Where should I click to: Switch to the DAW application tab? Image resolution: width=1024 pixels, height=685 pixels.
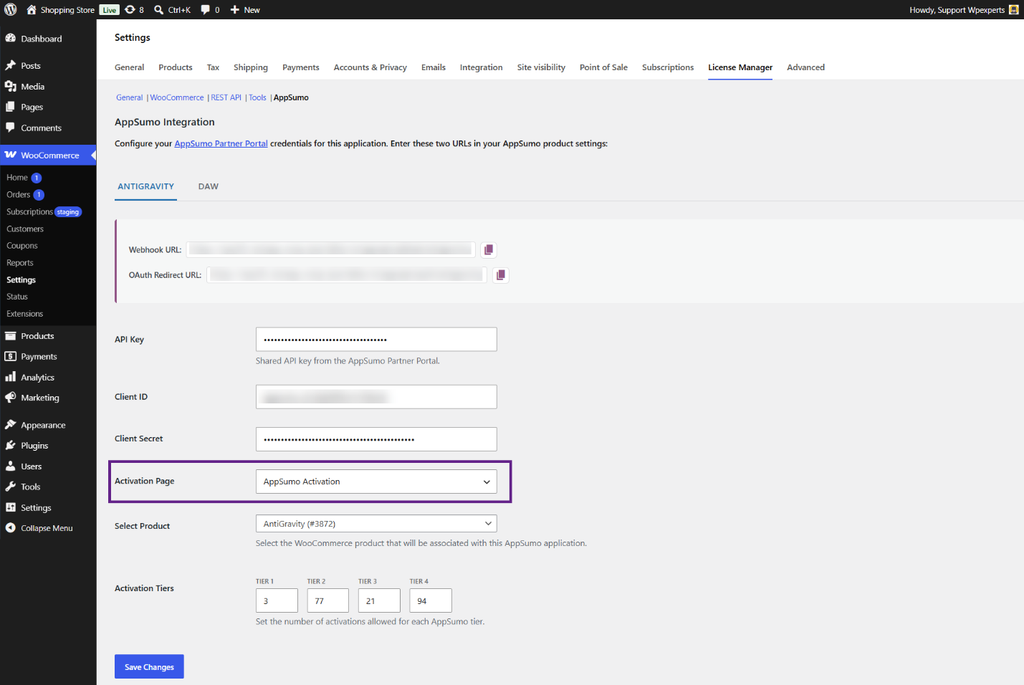pyautogui.click(x=208, y=187)
